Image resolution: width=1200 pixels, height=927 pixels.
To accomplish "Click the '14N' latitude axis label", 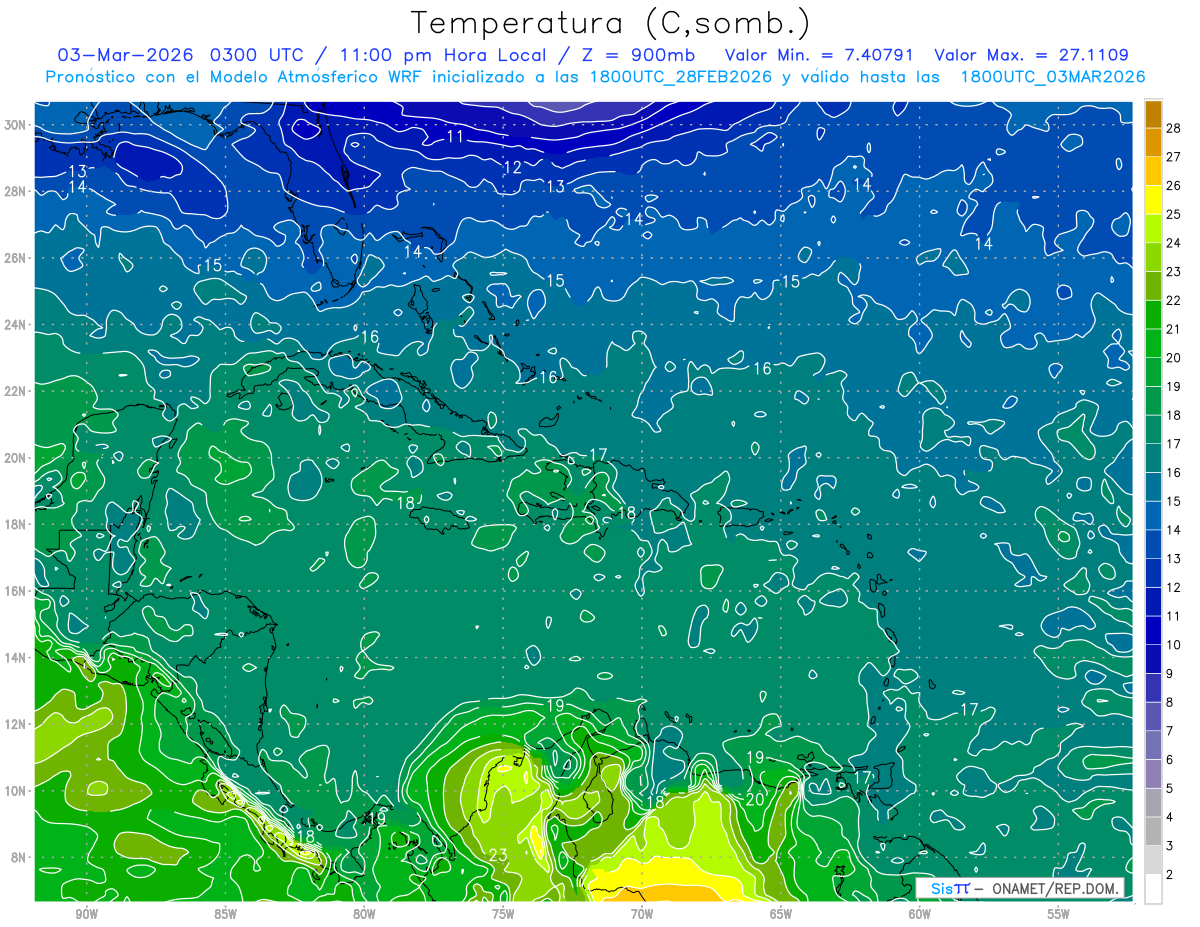I will pyautogui.click(x=17, y=658).
